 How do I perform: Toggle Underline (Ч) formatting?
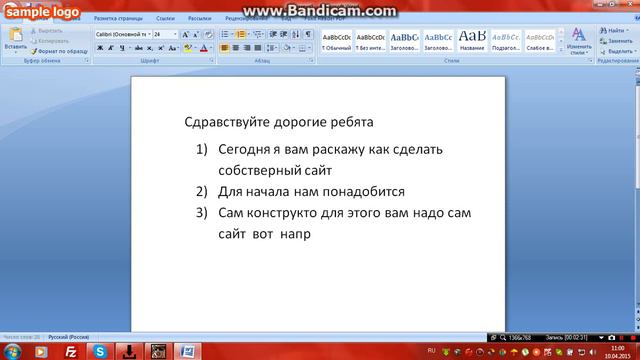pyautogui.click(x=122, y=48)
